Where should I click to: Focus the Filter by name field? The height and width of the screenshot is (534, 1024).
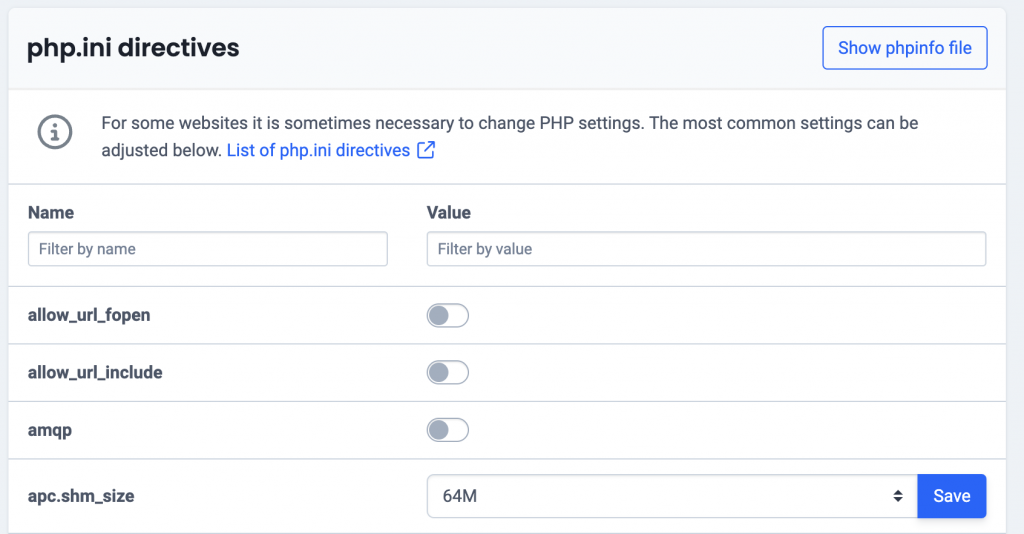tap(208, 249)
